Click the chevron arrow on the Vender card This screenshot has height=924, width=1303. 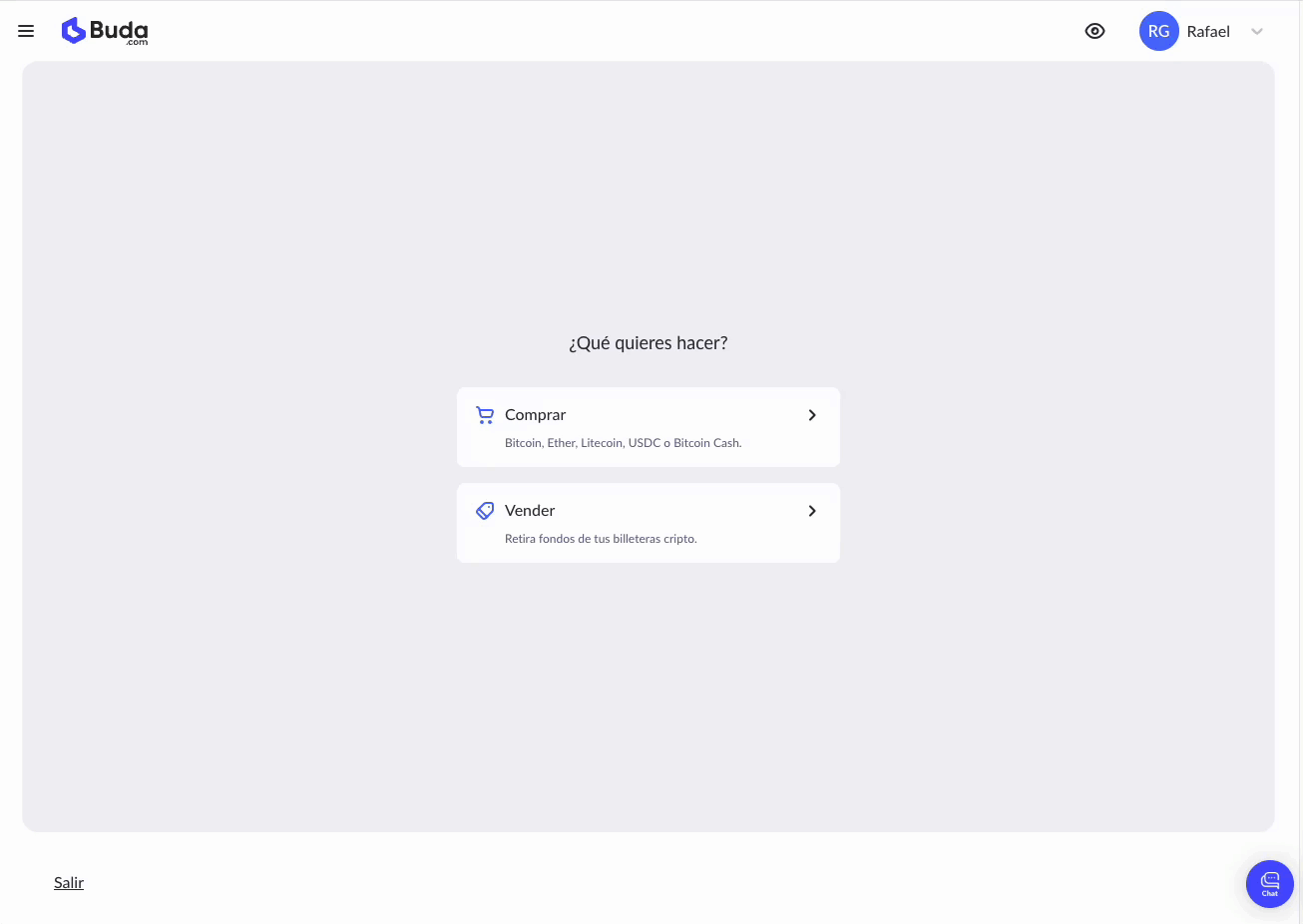point(812,511)
